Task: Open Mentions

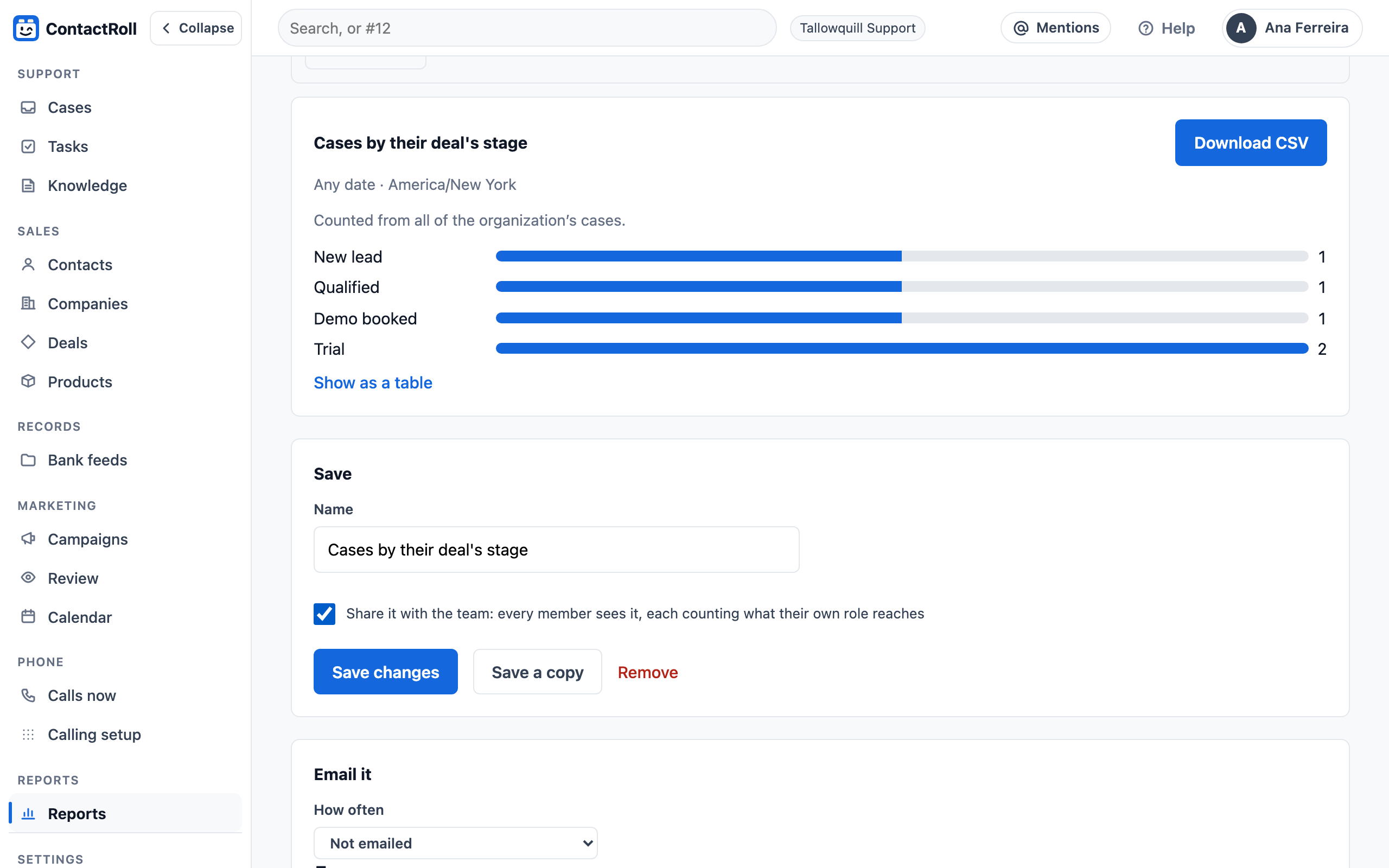Action: click(x=1055, y=28)
